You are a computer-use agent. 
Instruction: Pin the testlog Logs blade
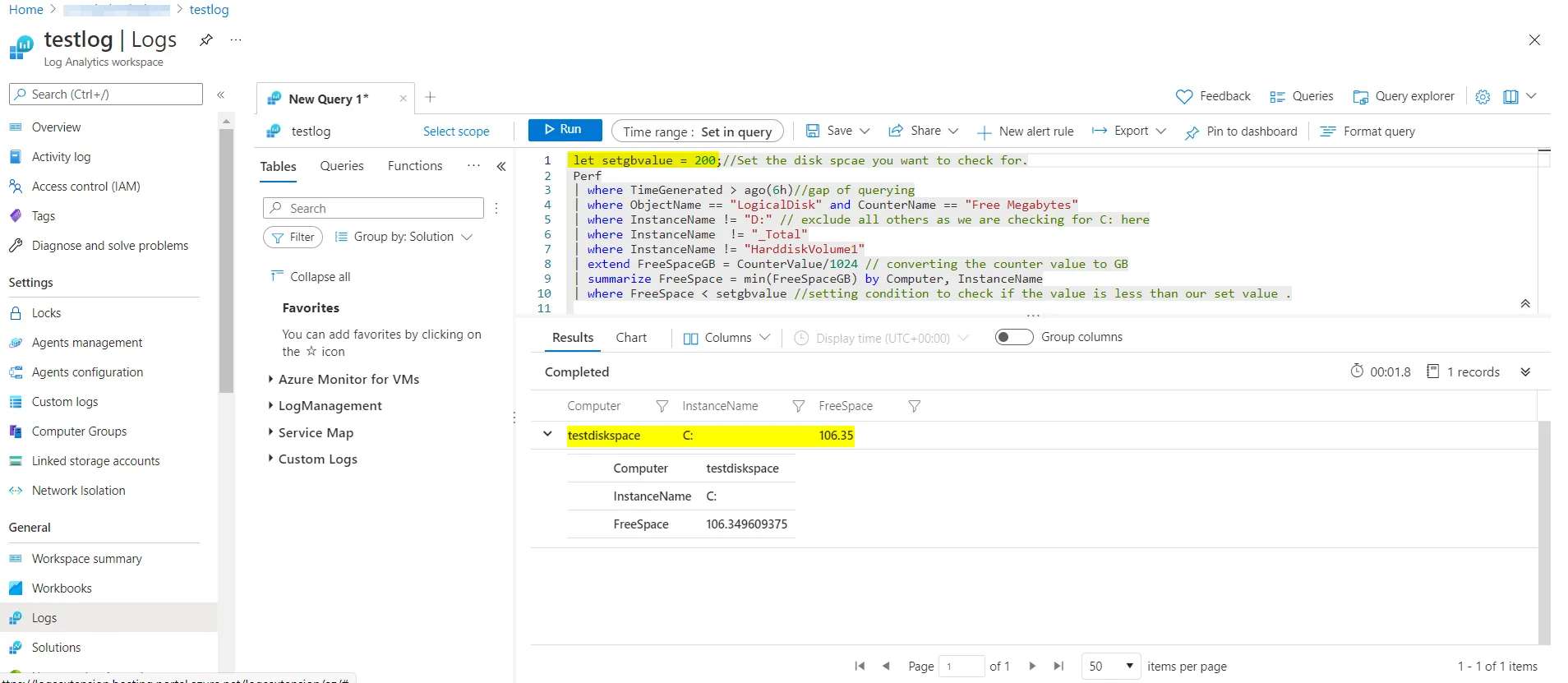206,39
